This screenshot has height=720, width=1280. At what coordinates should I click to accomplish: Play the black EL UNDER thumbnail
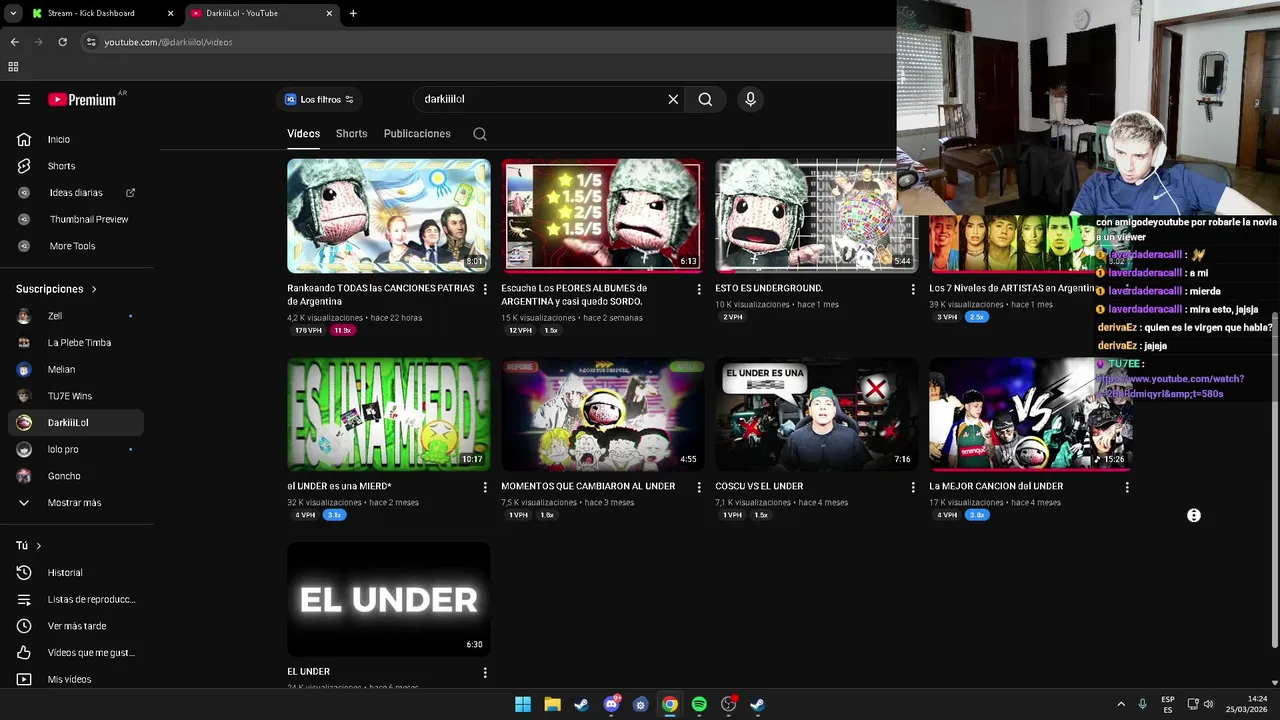[389, 599]
